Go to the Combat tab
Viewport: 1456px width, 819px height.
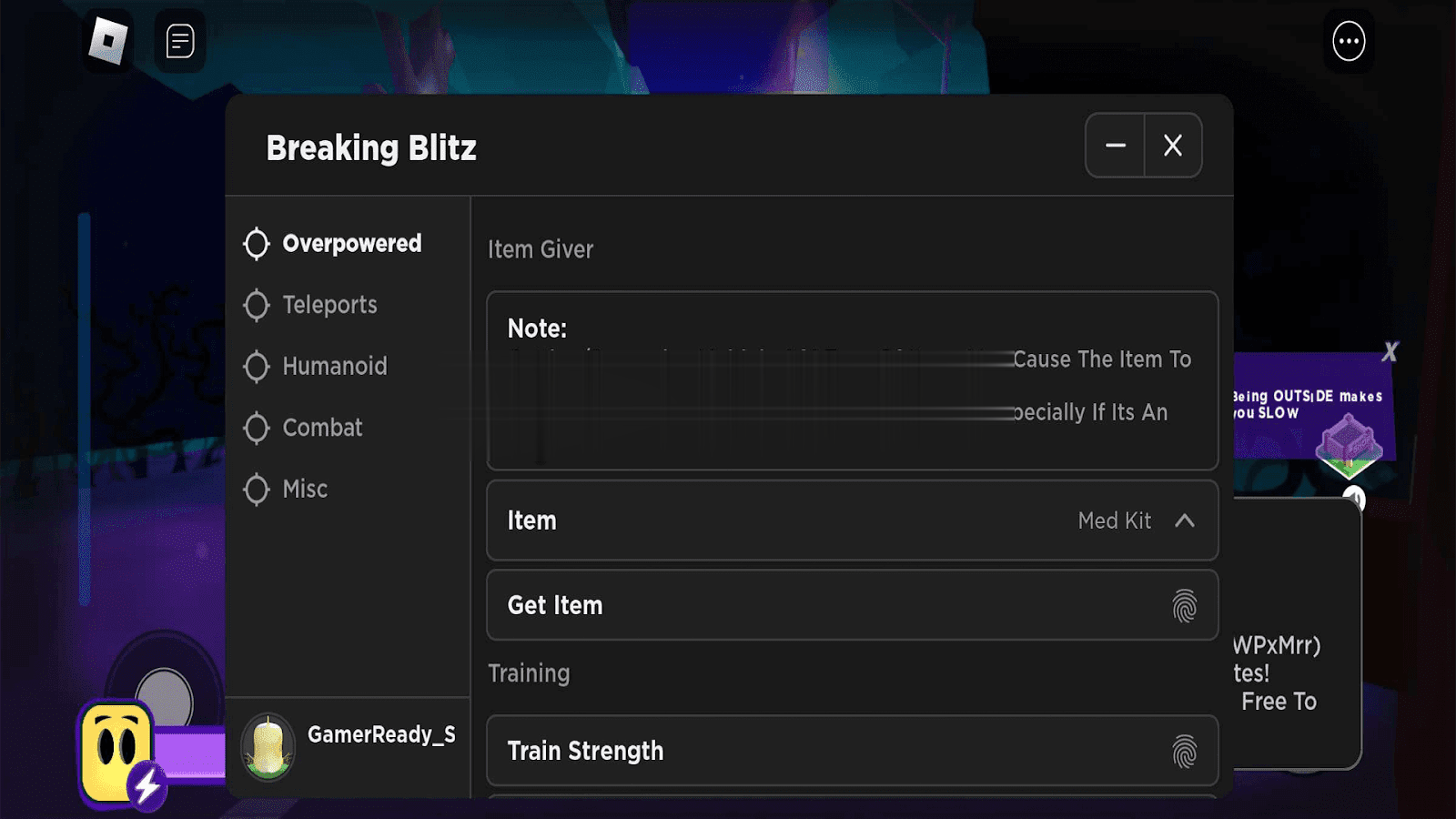coord(322,428)
